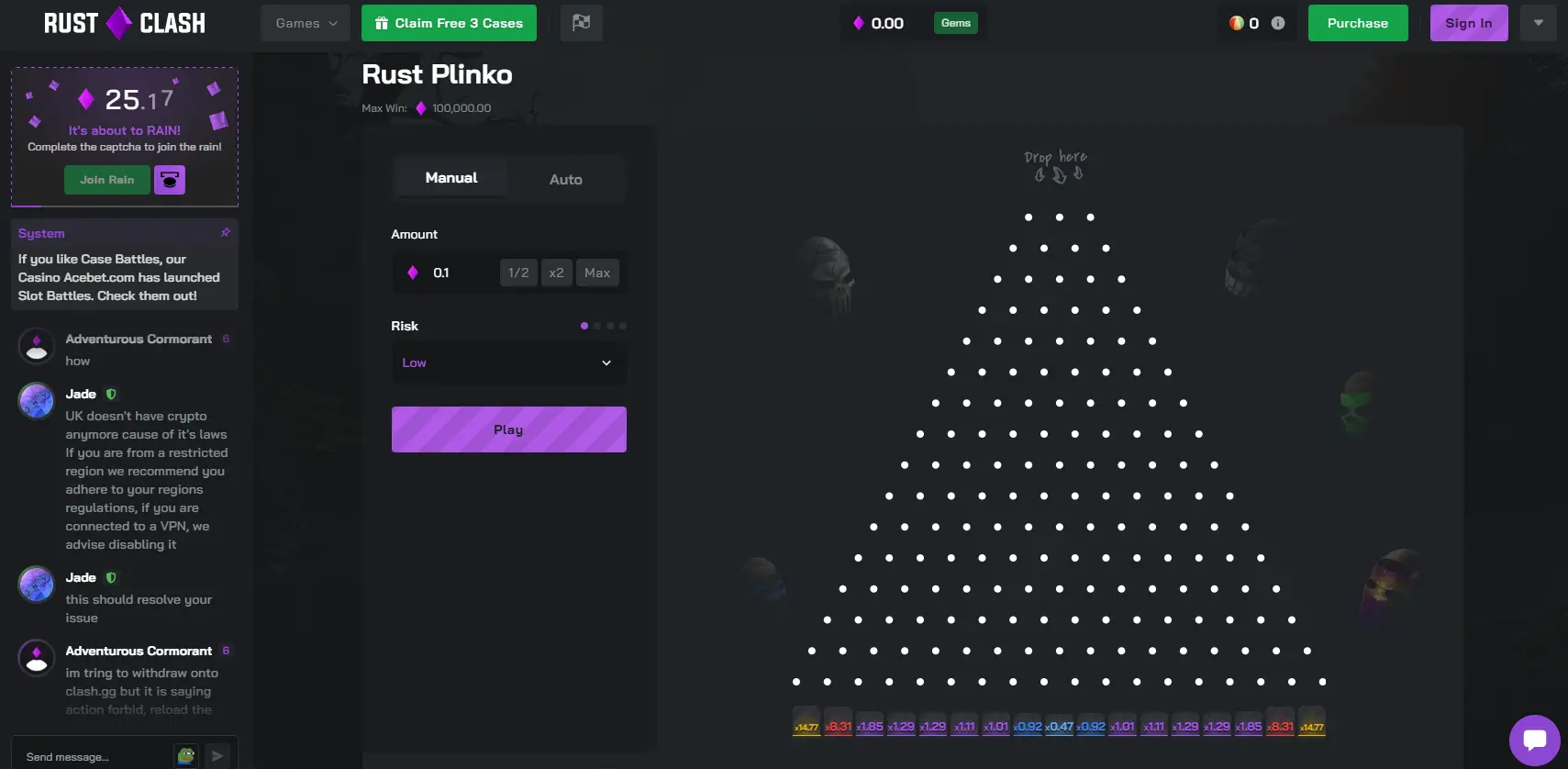
Task: Expand the top-right account dropdown arrow
Action: [1539, 23]
